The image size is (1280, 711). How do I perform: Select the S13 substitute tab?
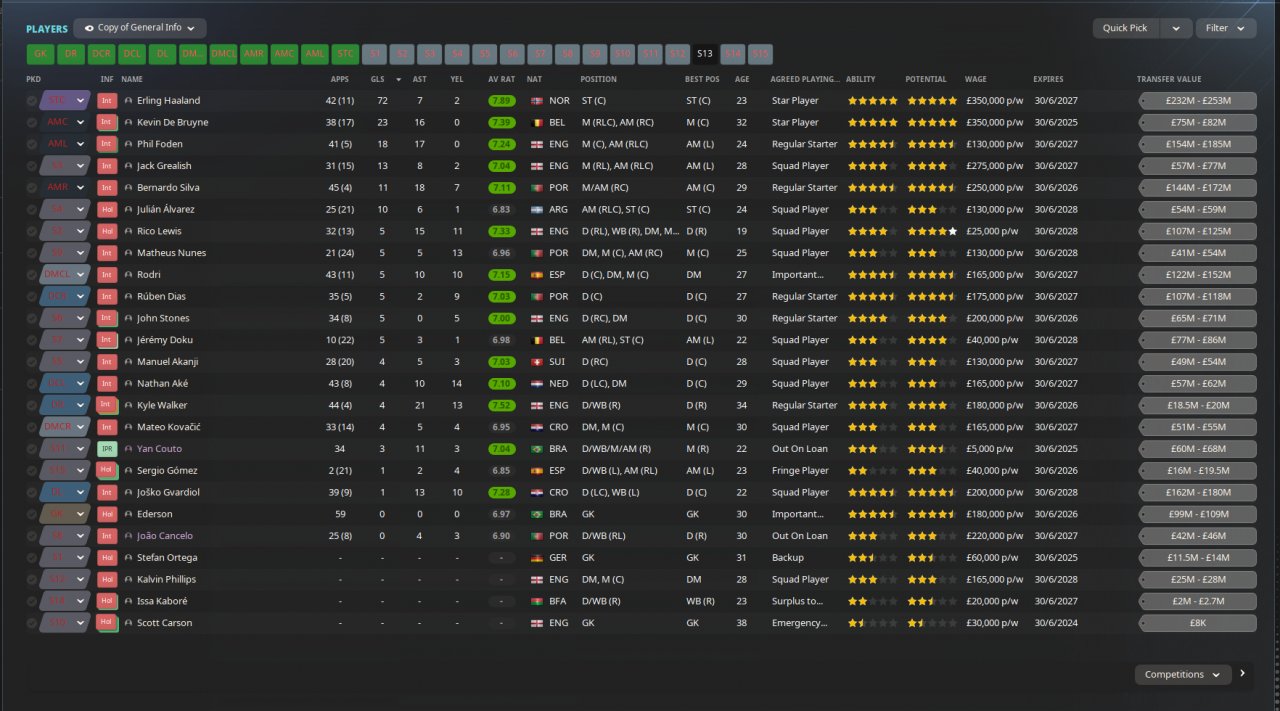point(705,54)
